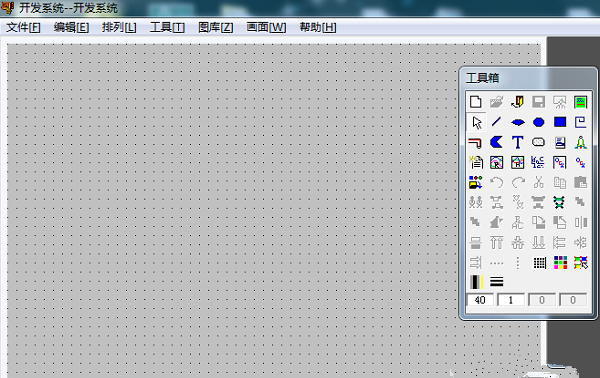The width and height of the screenshot is (600, 378).
Task: Select the blue filled rectangle tool
Action: pos(560,122)
